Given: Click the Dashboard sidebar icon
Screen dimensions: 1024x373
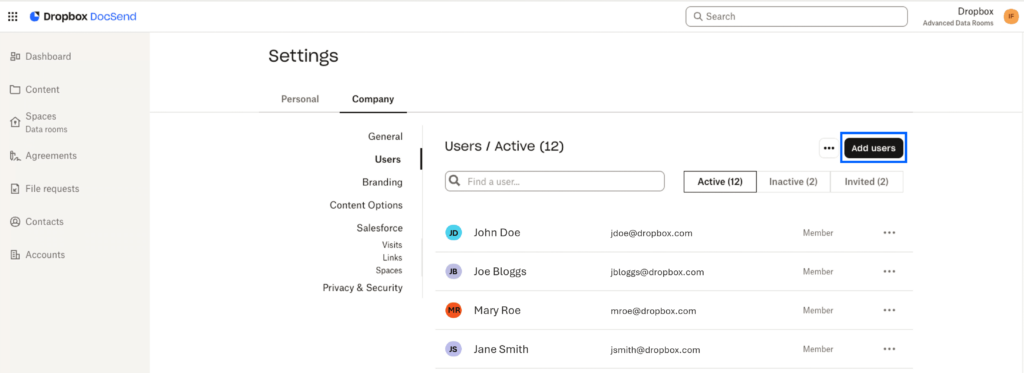Looking at the screenshot, I should pos(15,57).
